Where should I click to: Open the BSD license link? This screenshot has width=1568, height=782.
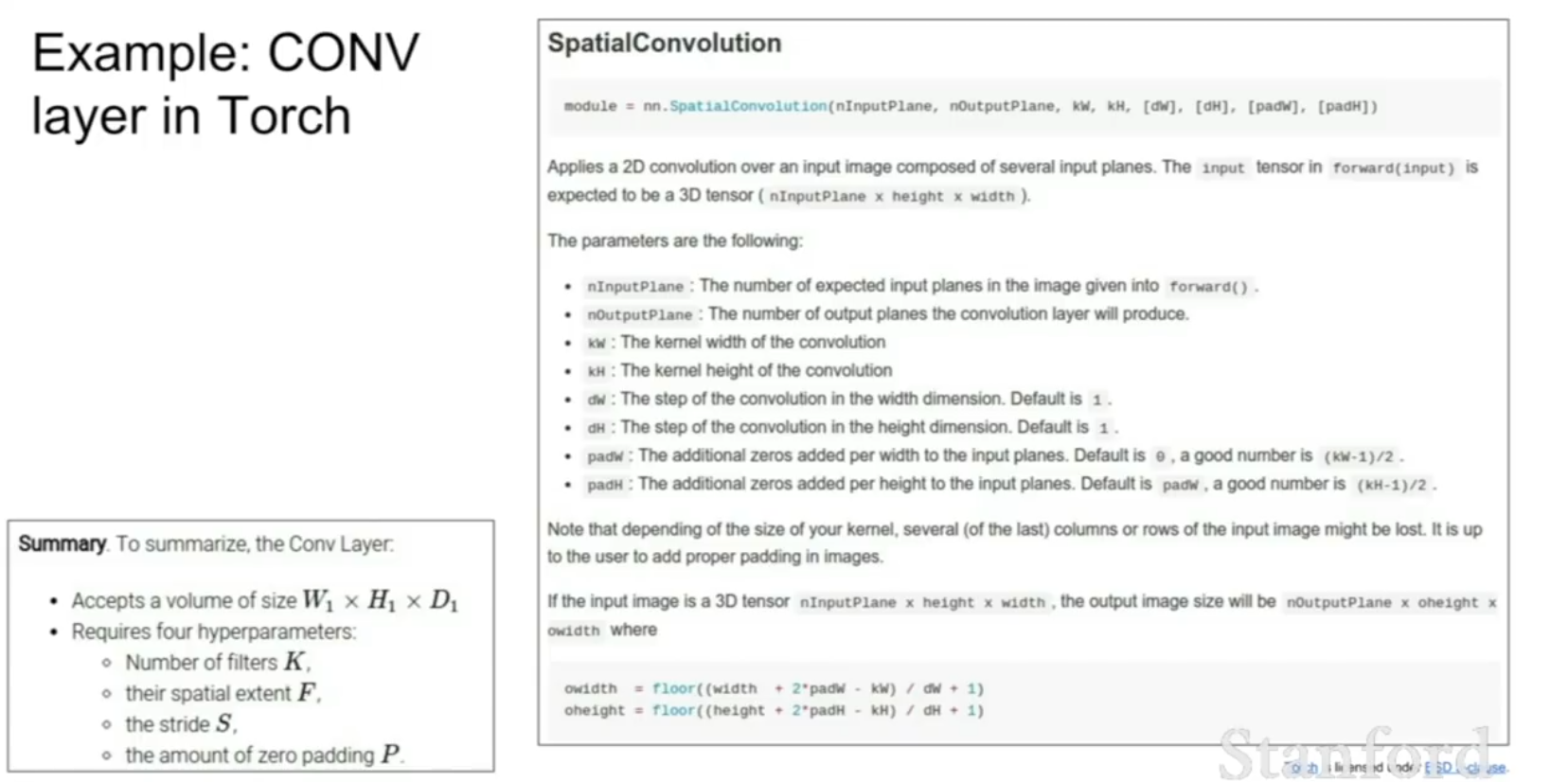coord(1466,768)
